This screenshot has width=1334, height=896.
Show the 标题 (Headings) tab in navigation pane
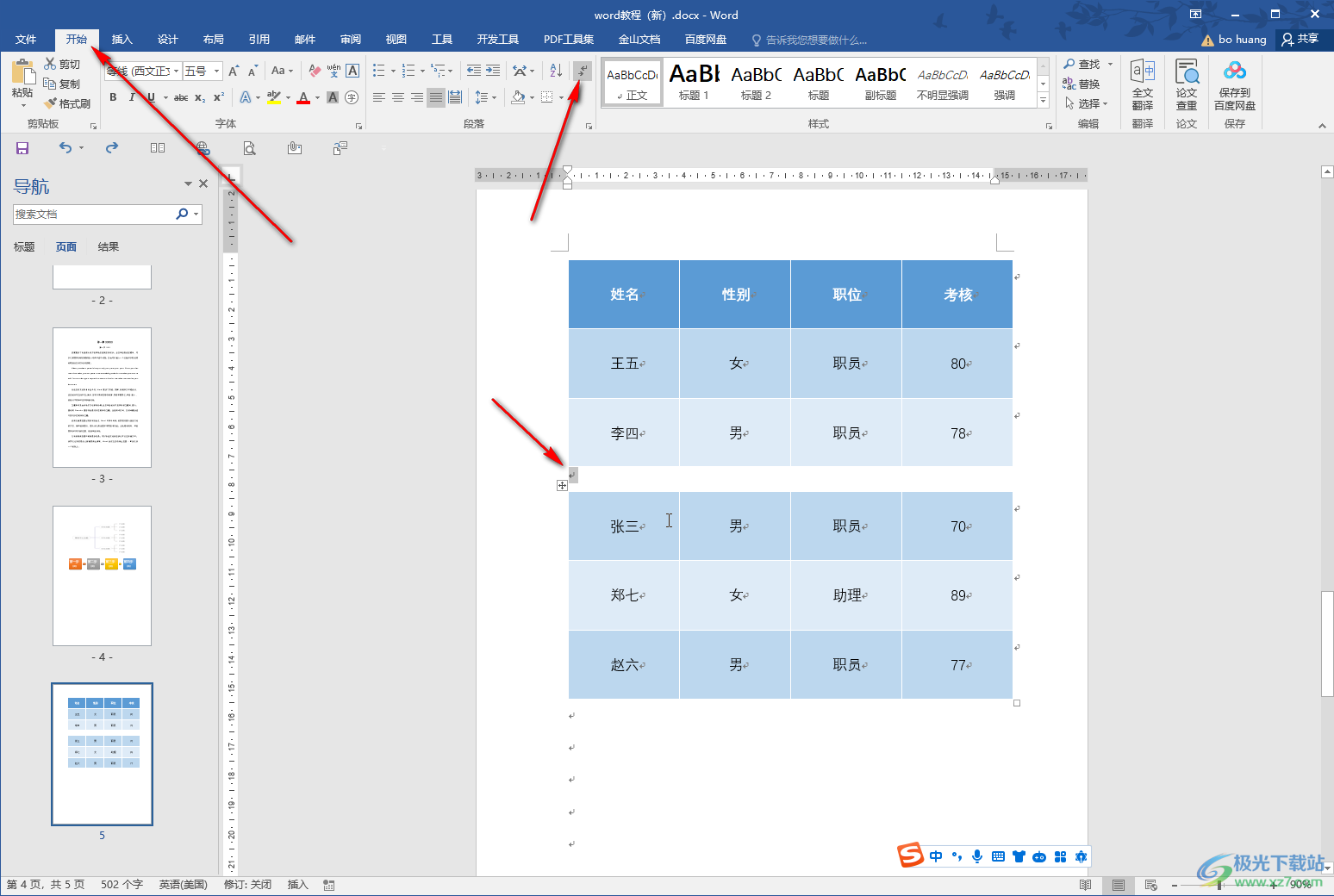click(24, 247)
